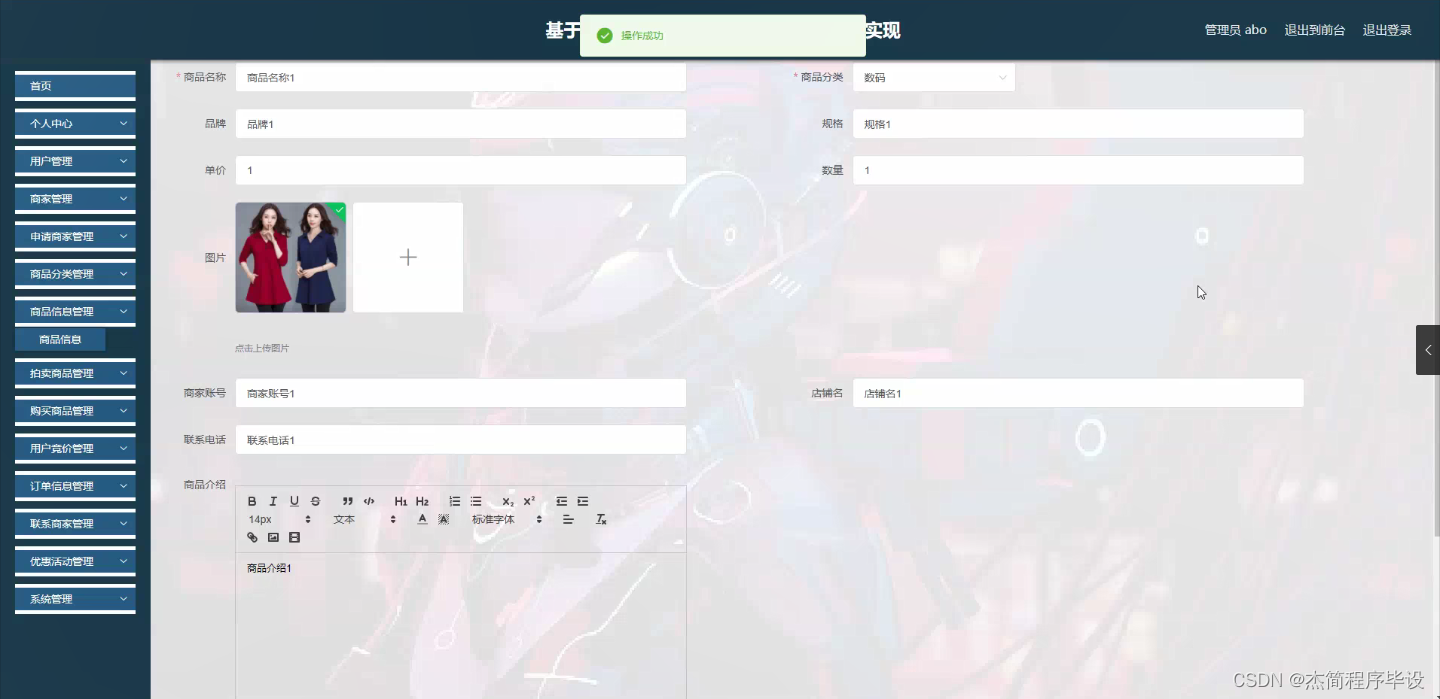
Task: Insert an ordered list in the editor
Action: coord(455,501)
